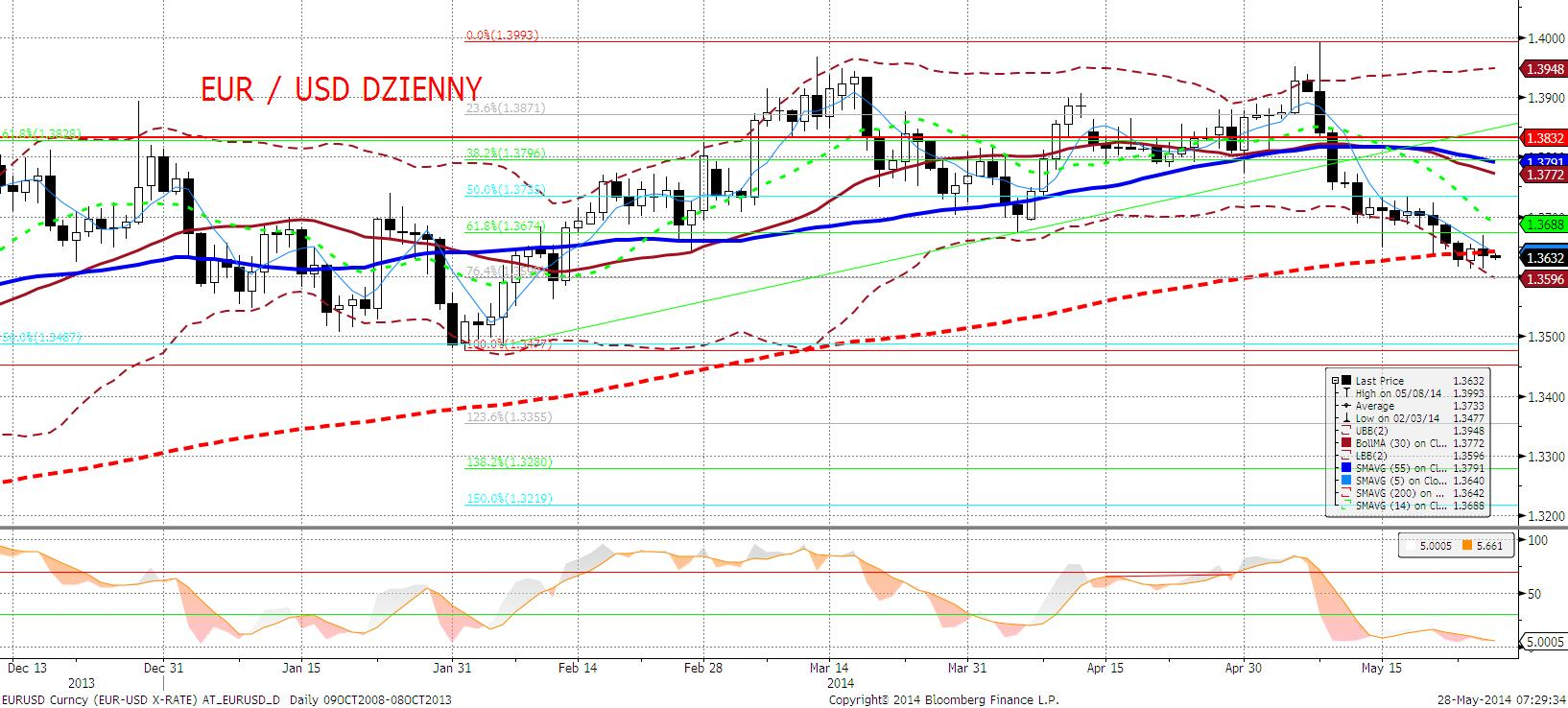Click the 1.3948 upper band price tag
This screenshot has width=1568, height=708.
tap(1544, 69)
